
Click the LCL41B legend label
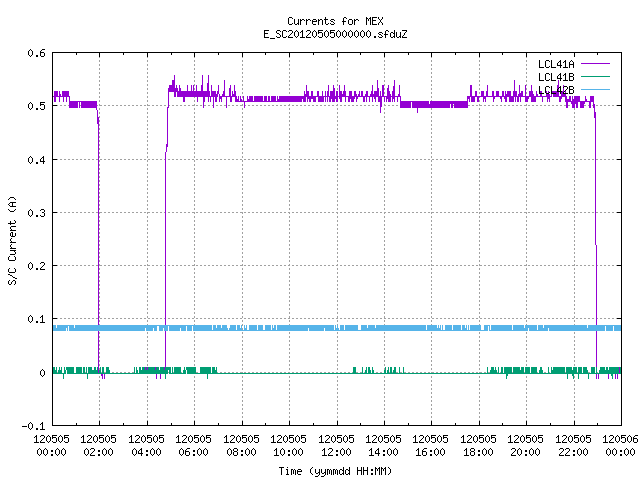(x=556, y=77)
